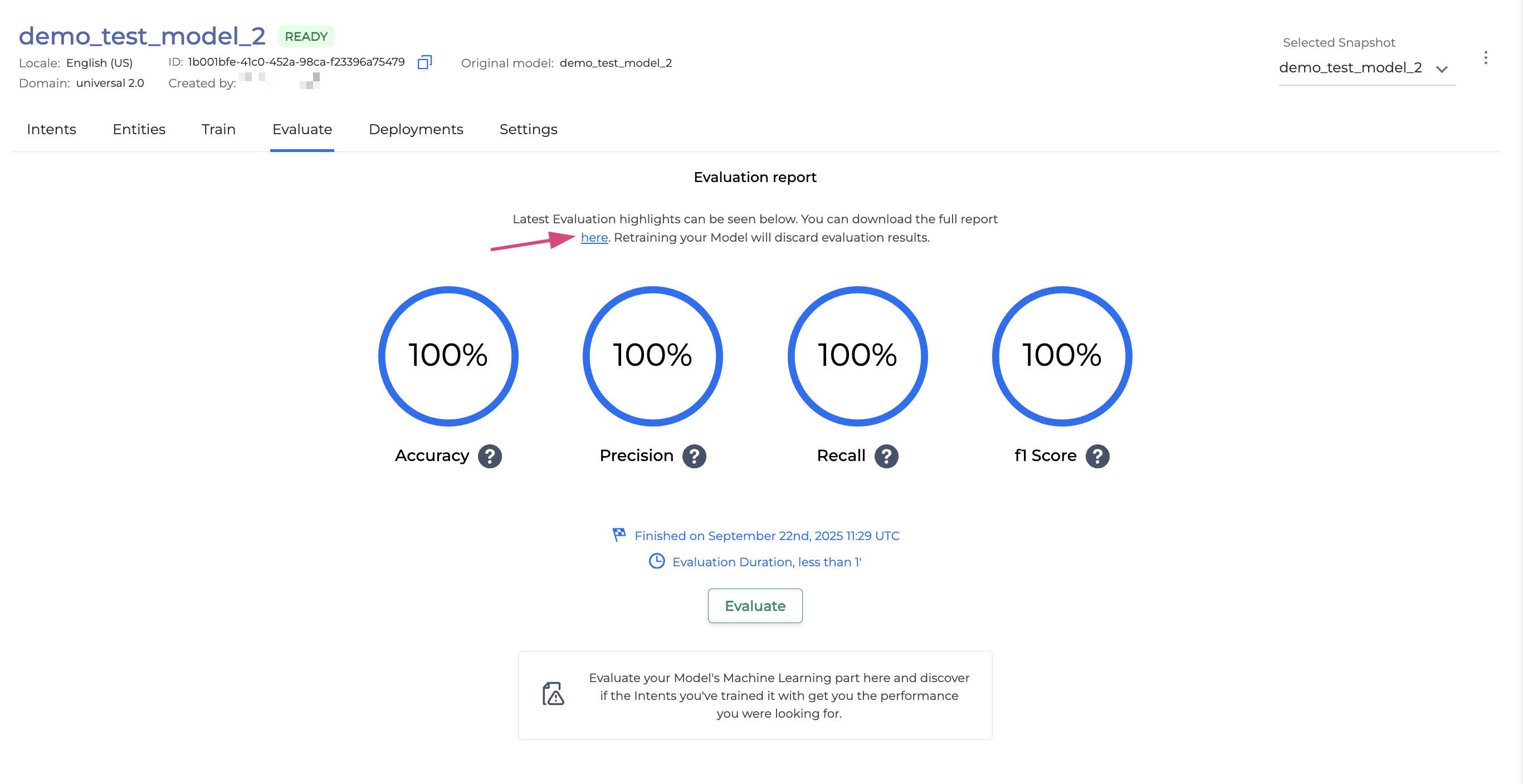Download the full report via 'here' link
Viewport: 1523px width, 784px height.
pos(594,238)
